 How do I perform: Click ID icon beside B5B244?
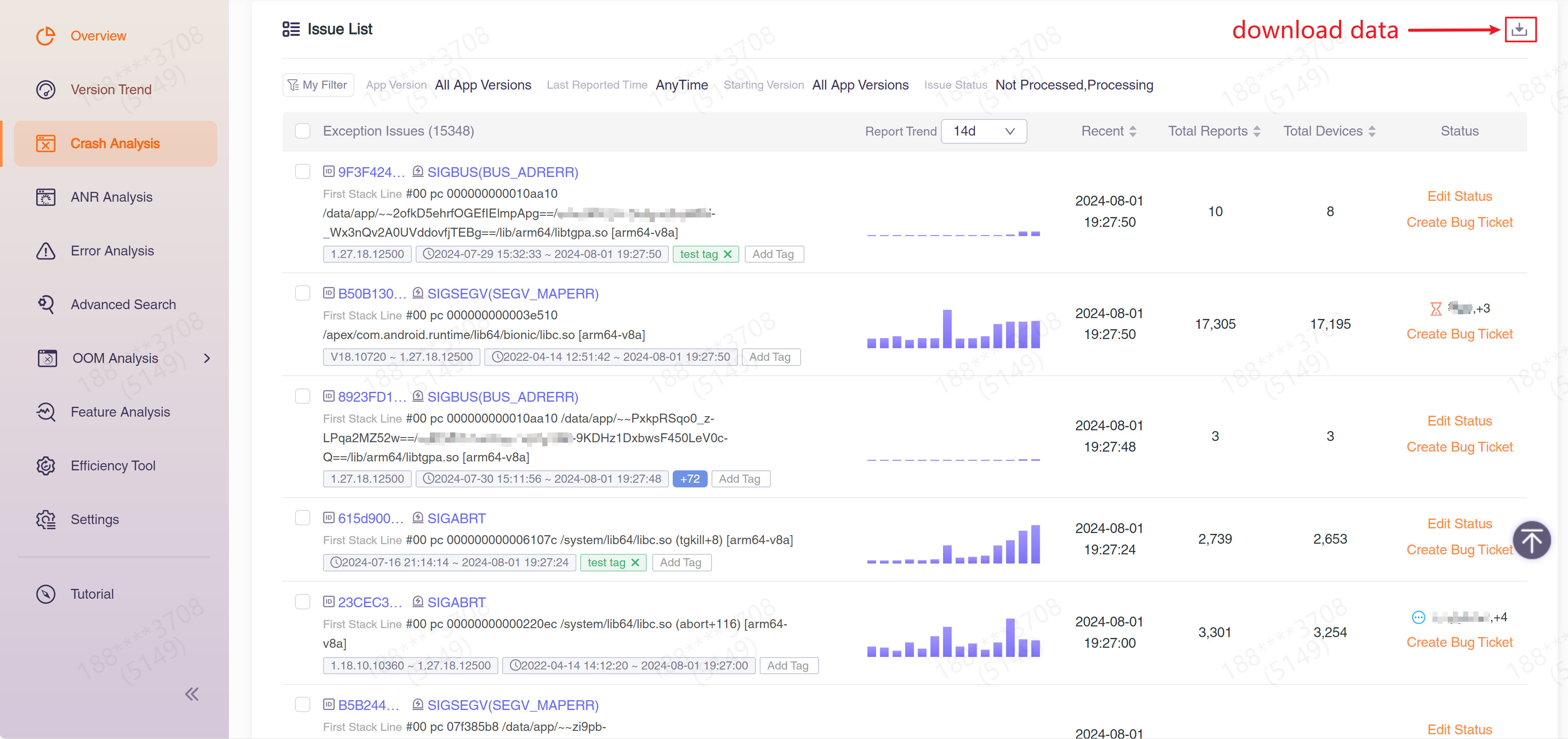click(329, 705)
